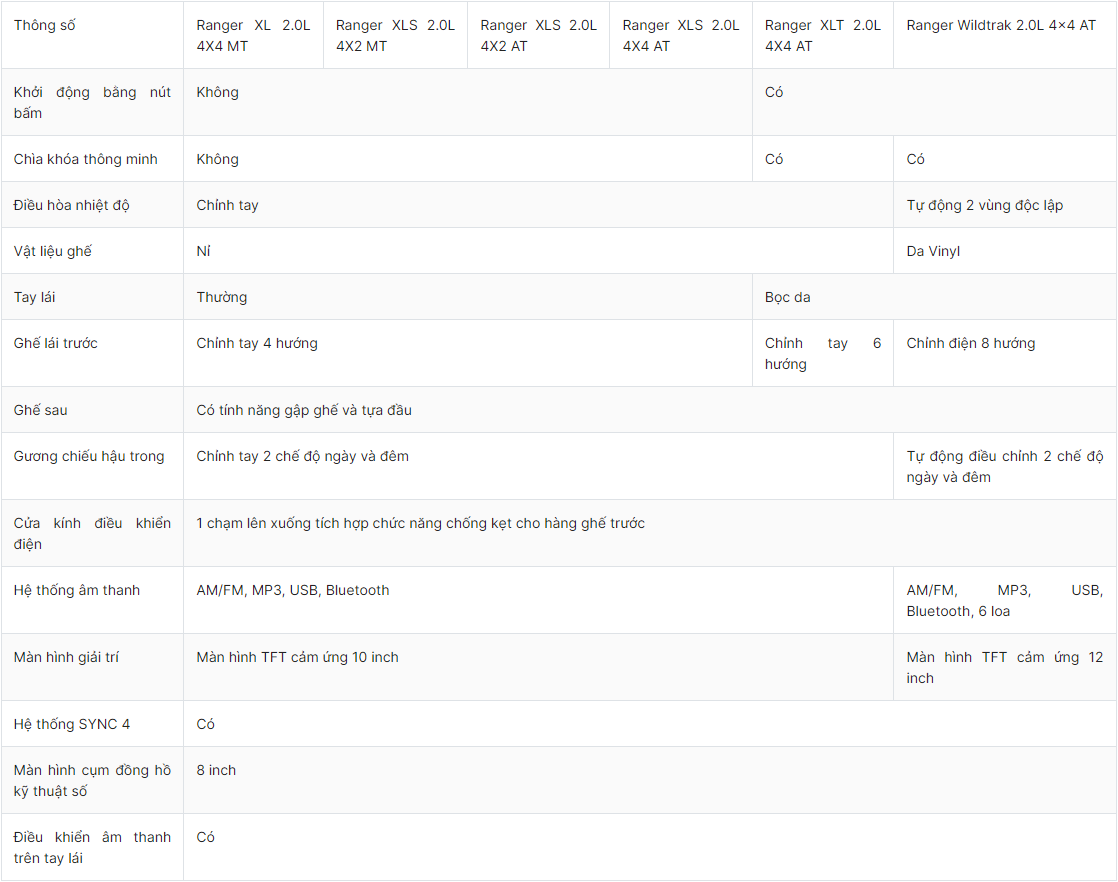This screenshot has height=882, width=1118.
Task: Click the "Chìa khóa thông minh" row label
Action: (86, 160)
